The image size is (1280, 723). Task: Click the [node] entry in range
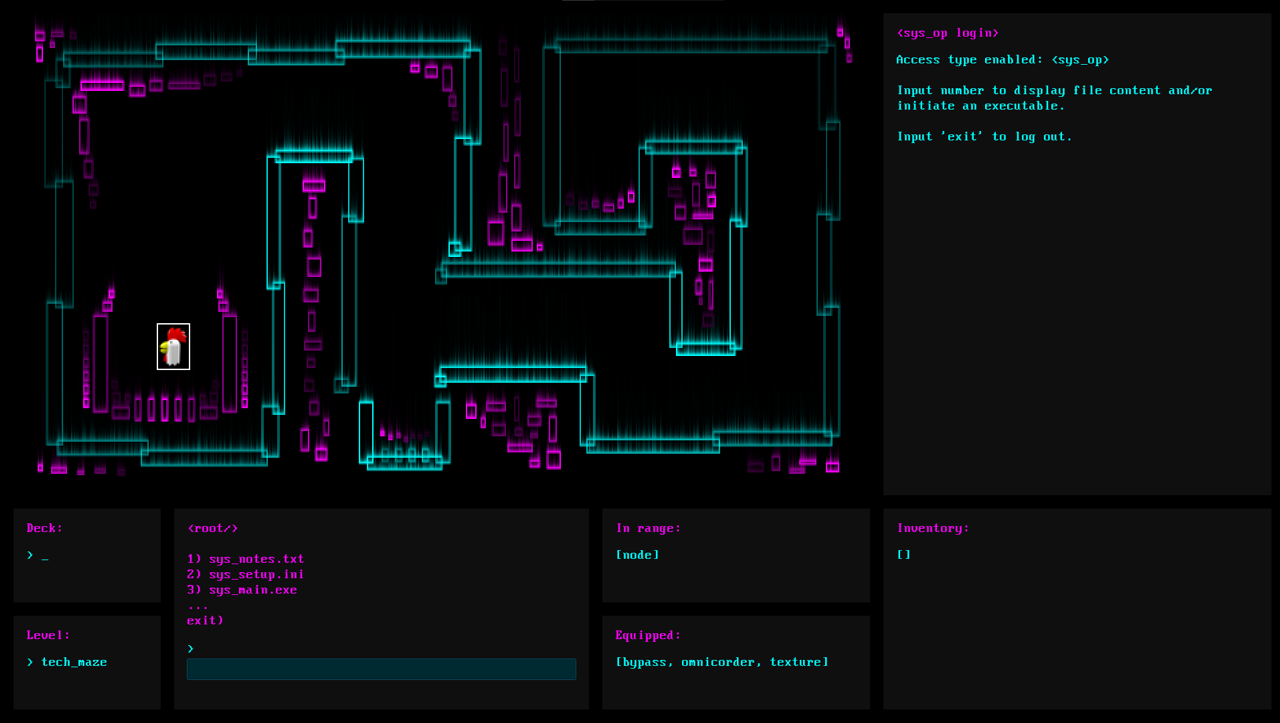click(638, 555)
